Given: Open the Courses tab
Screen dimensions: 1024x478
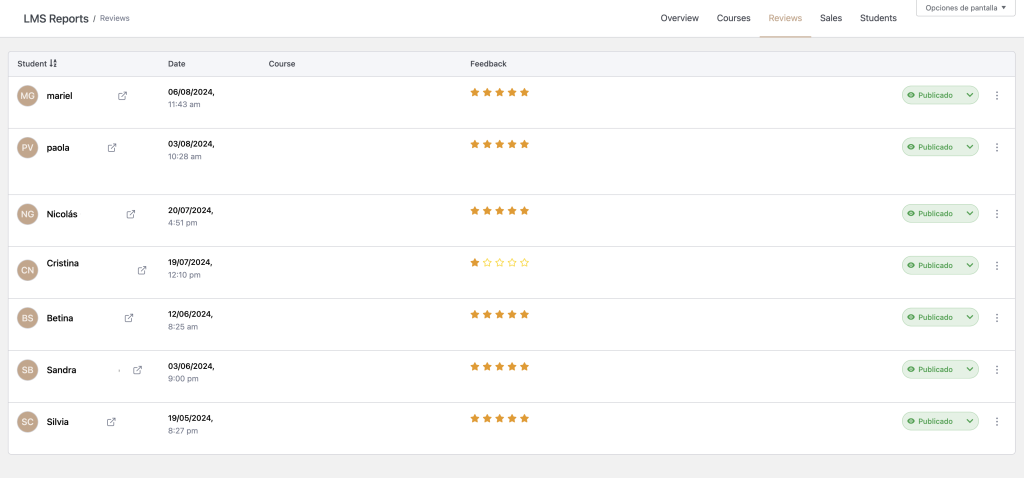Looking at the screenshot, I should click(733, 18).
